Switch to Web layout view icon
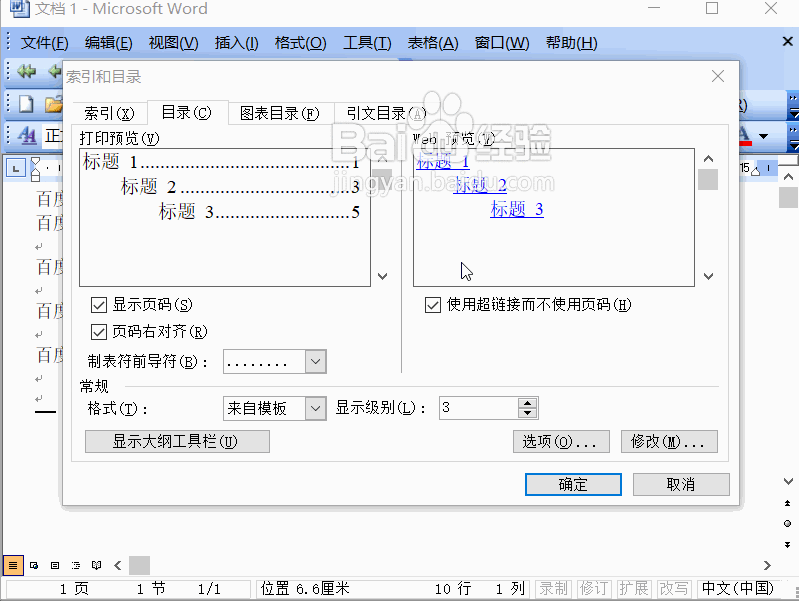 pos(34,565)
